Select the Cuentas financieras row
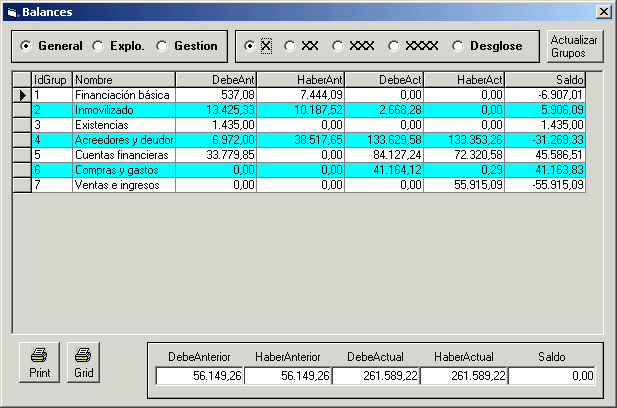 coord(123,155)
